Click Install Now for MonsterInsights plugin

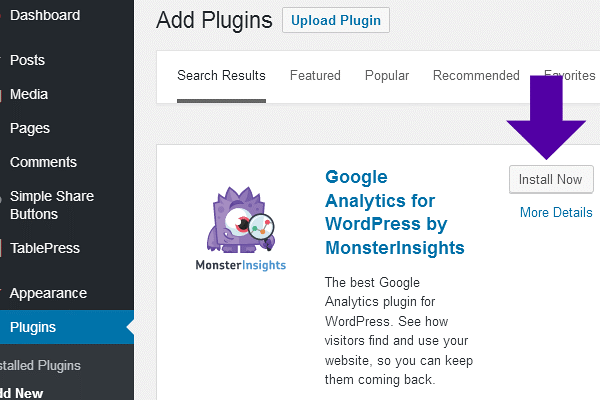[551, 179]
